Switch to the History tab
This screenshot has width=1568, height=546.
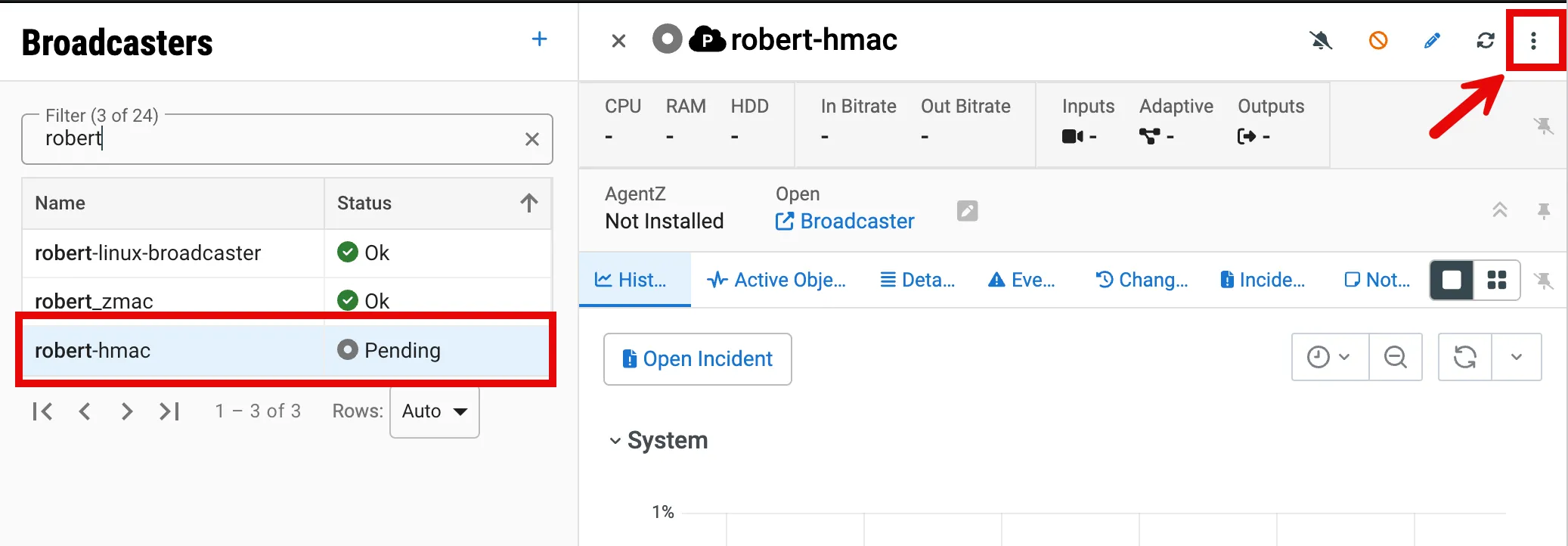pyautogui.click(x=634, y=280)
